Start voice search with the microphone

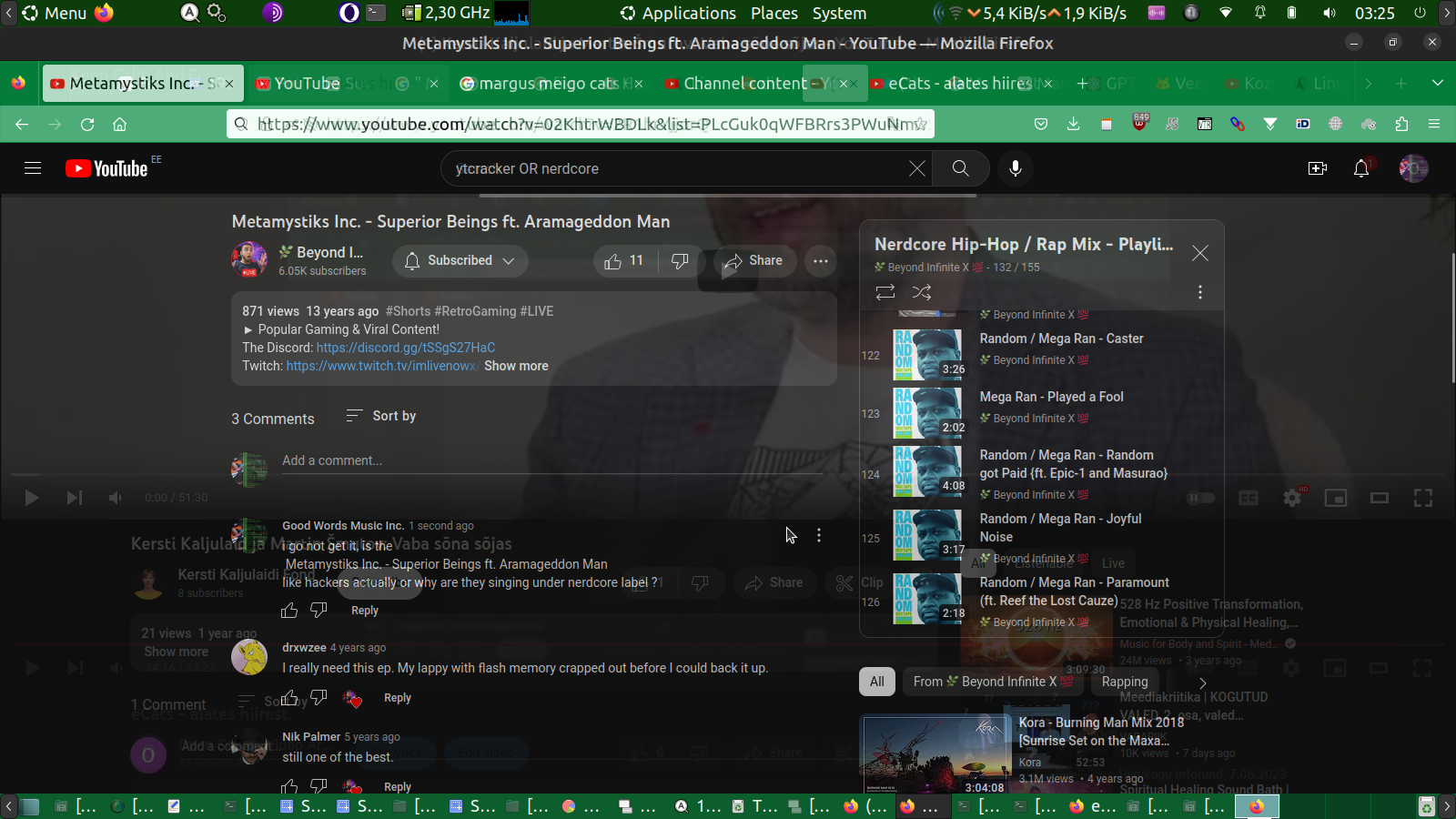[1016, 168]
